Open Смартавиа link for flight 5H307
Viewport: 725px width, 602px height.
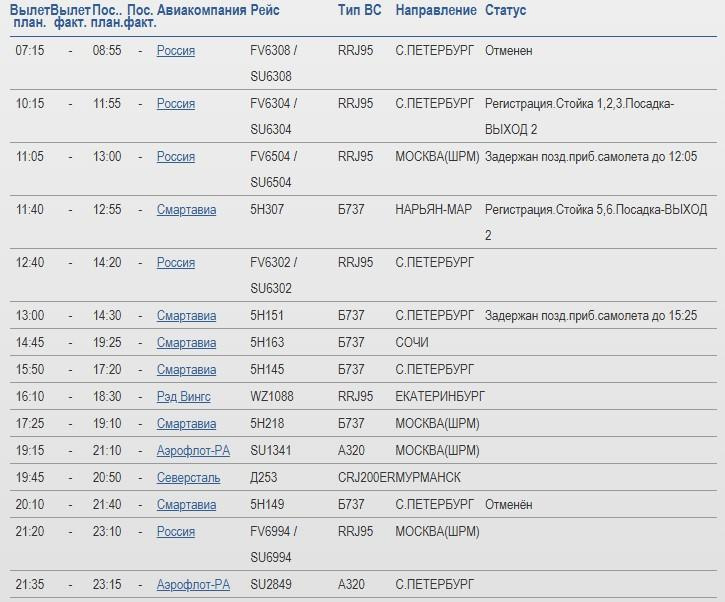coord(186,209)
